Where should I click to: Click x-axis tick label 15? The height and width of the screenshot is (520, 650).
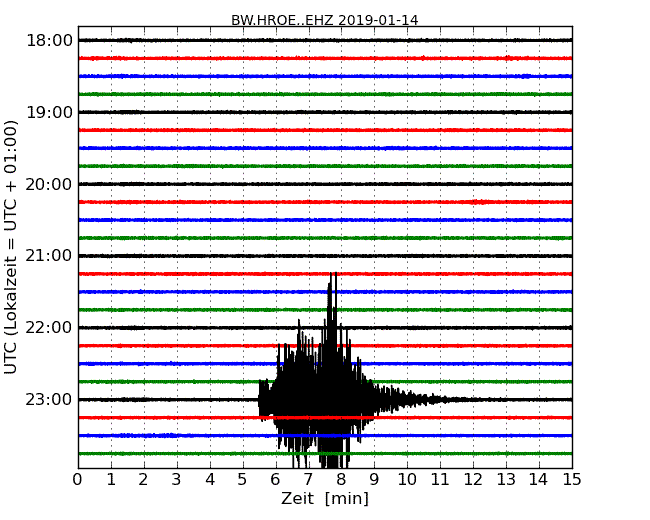572,480
